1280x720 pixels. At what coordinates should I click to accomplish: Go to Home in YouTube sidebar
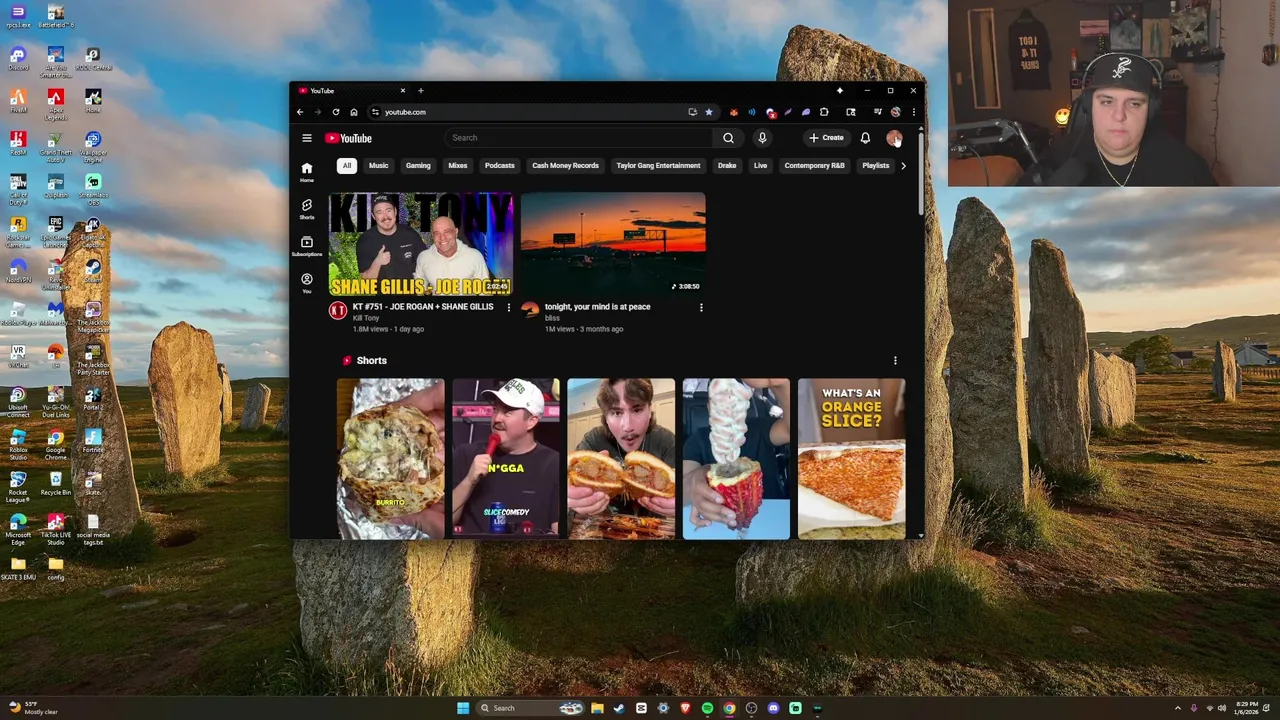(307, 172)
